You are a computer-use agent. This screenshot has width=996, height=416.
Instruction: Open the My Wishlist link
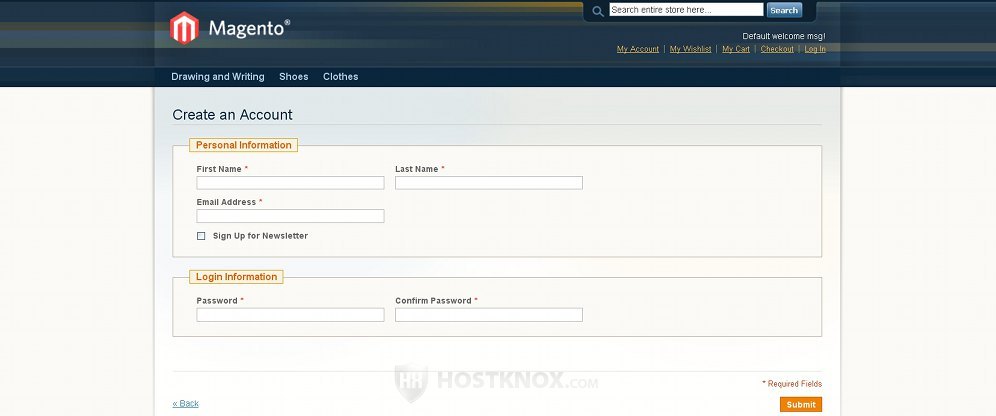690,49
